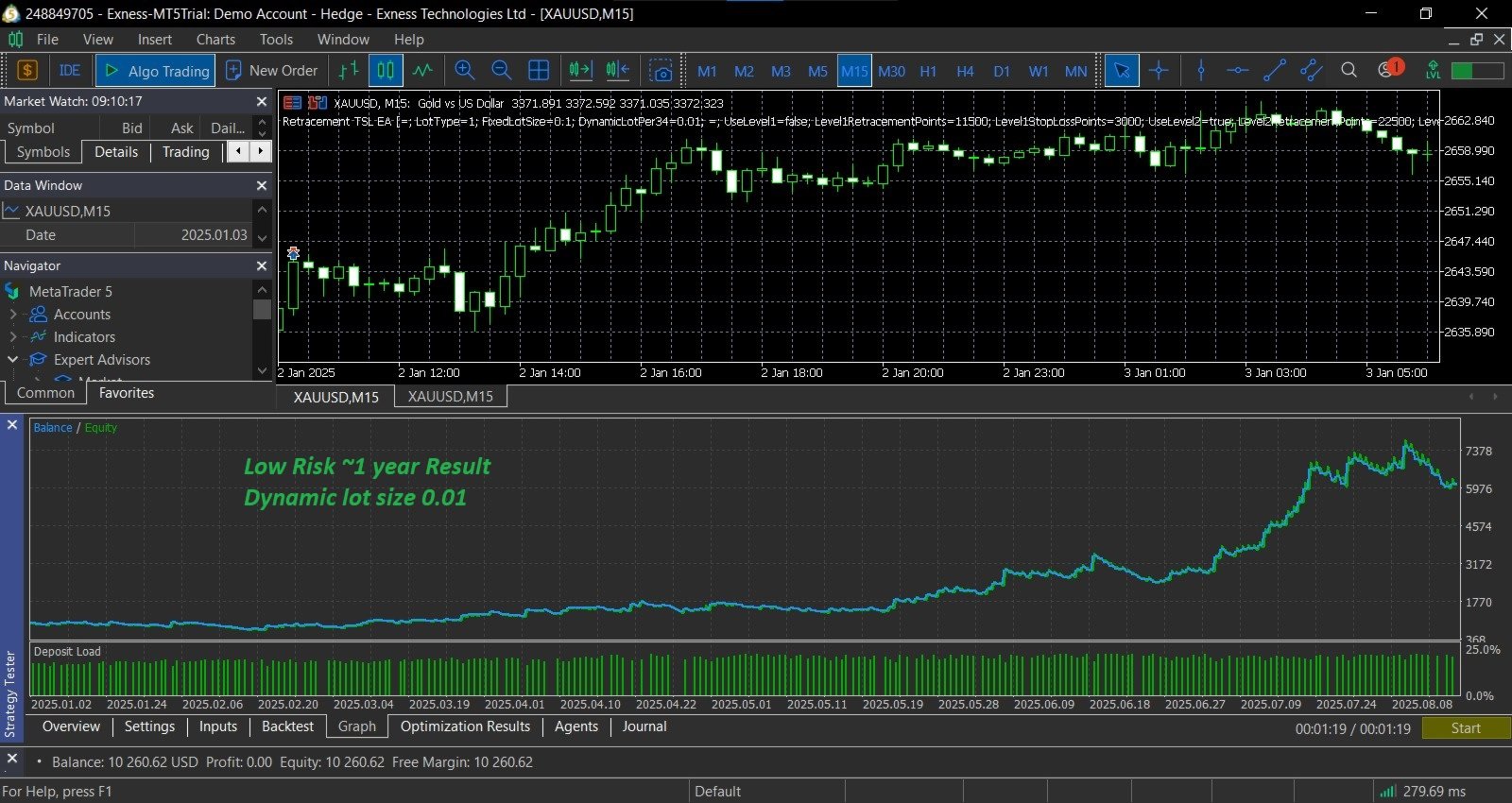Open the account notifications icon

(x=1389, y=69)
